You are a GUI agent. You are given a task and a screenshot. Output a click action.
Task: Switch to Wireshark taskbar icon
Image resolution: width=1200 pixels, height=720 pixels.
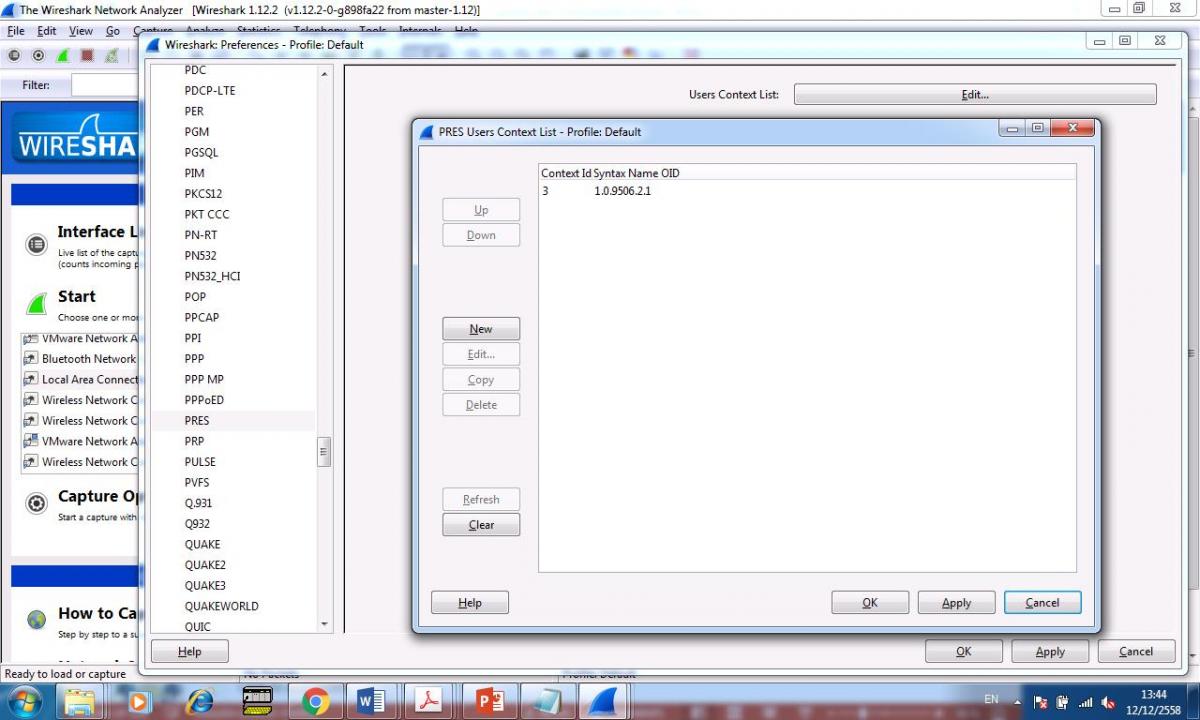tap(602, 701)
